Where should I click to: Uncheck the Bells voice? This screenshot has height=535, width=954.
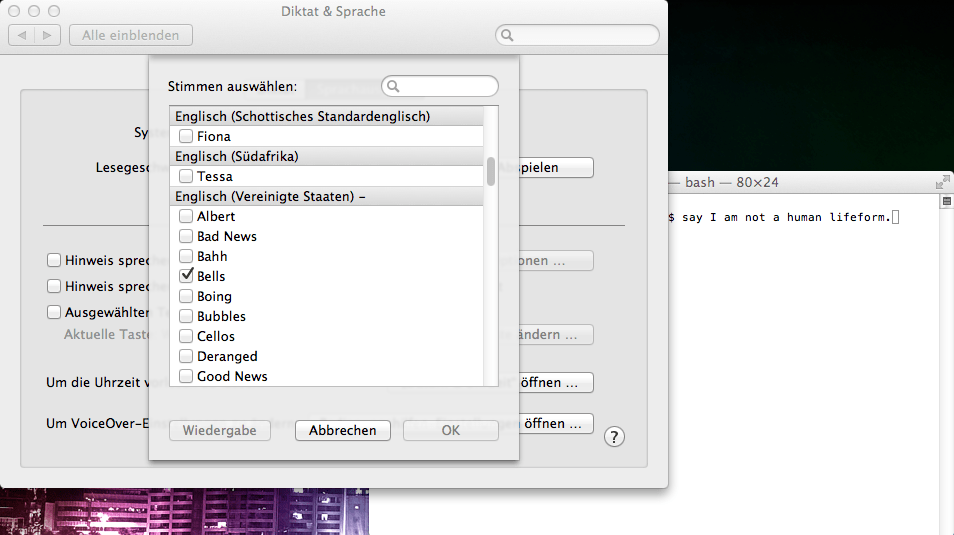186,276
